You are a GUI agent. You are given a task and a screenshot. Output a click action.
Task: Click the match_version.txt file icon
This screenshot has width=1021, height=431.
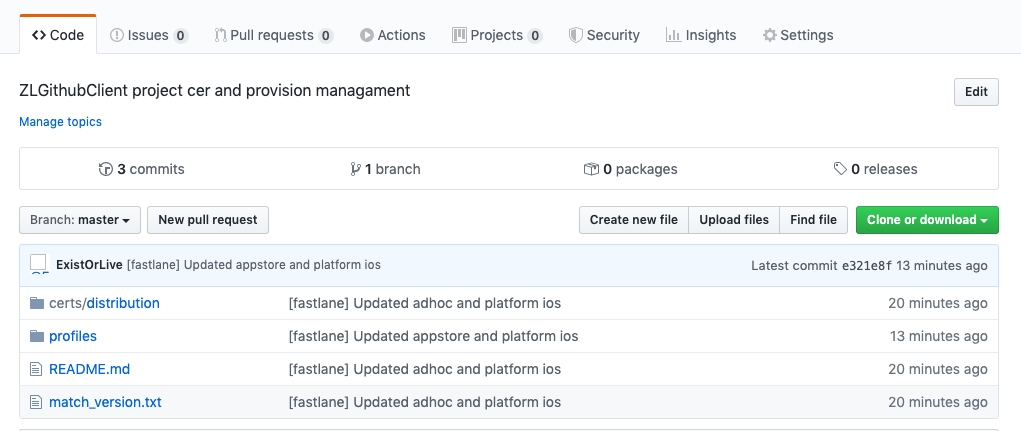pyautogui.click(x=37, y=402)
